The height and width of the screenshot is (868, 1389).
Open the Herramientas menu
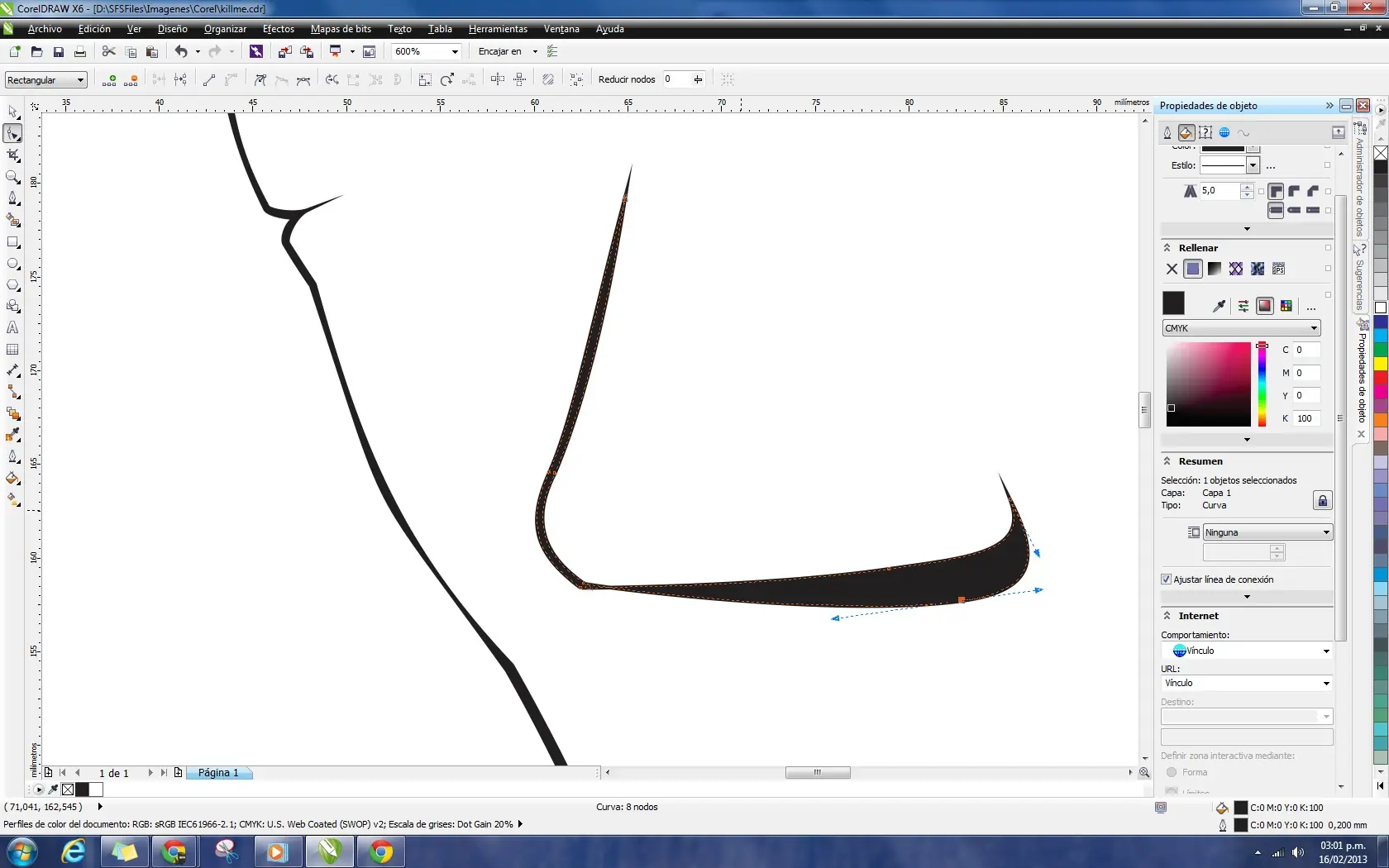pos(498,29)
